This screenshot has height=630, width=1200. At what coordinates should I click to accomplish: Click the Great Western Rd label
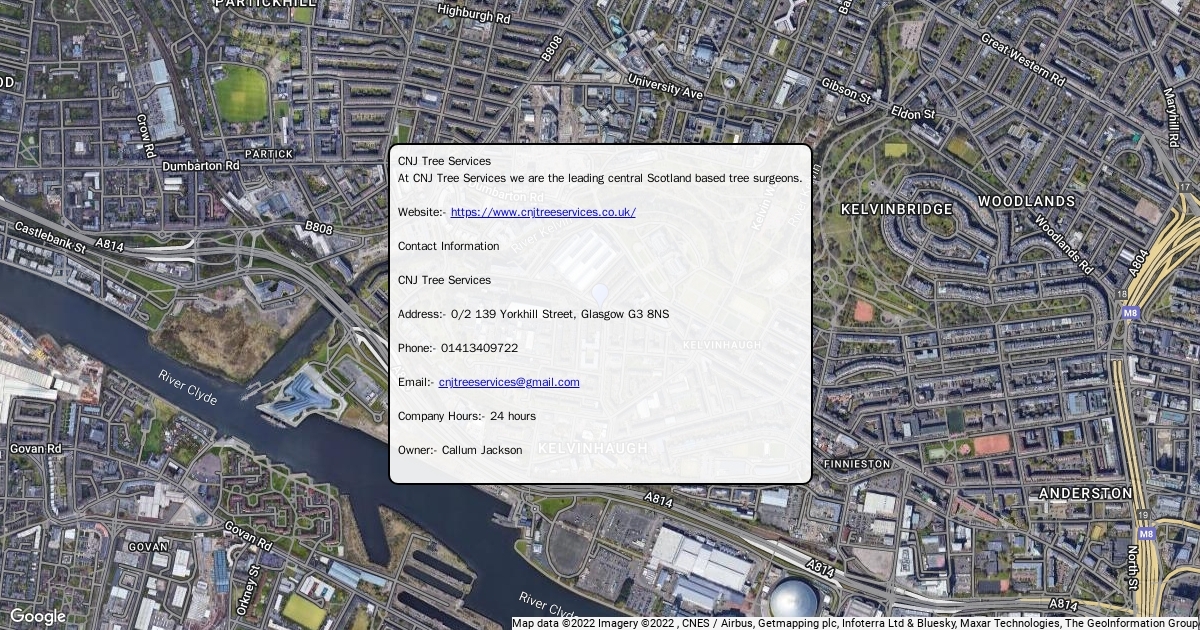[x=1022, y=59]
